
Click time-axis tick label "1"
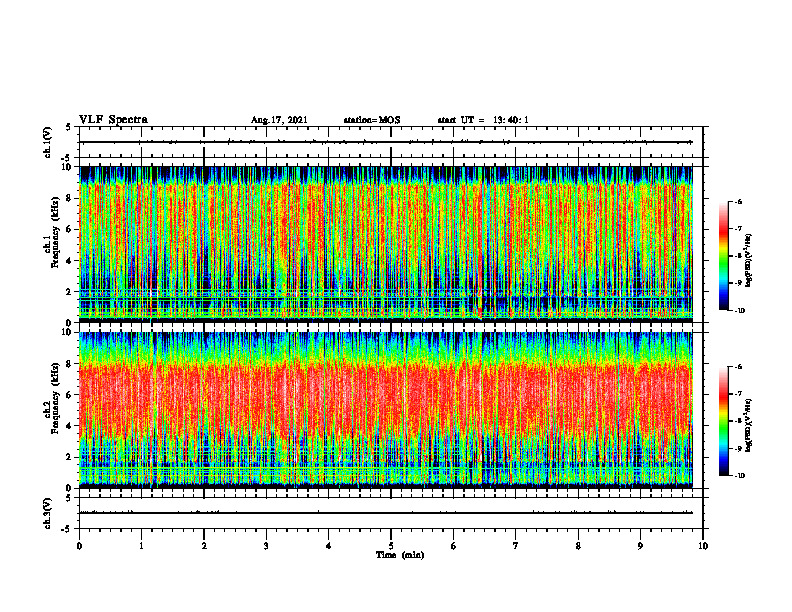point(141,546)
